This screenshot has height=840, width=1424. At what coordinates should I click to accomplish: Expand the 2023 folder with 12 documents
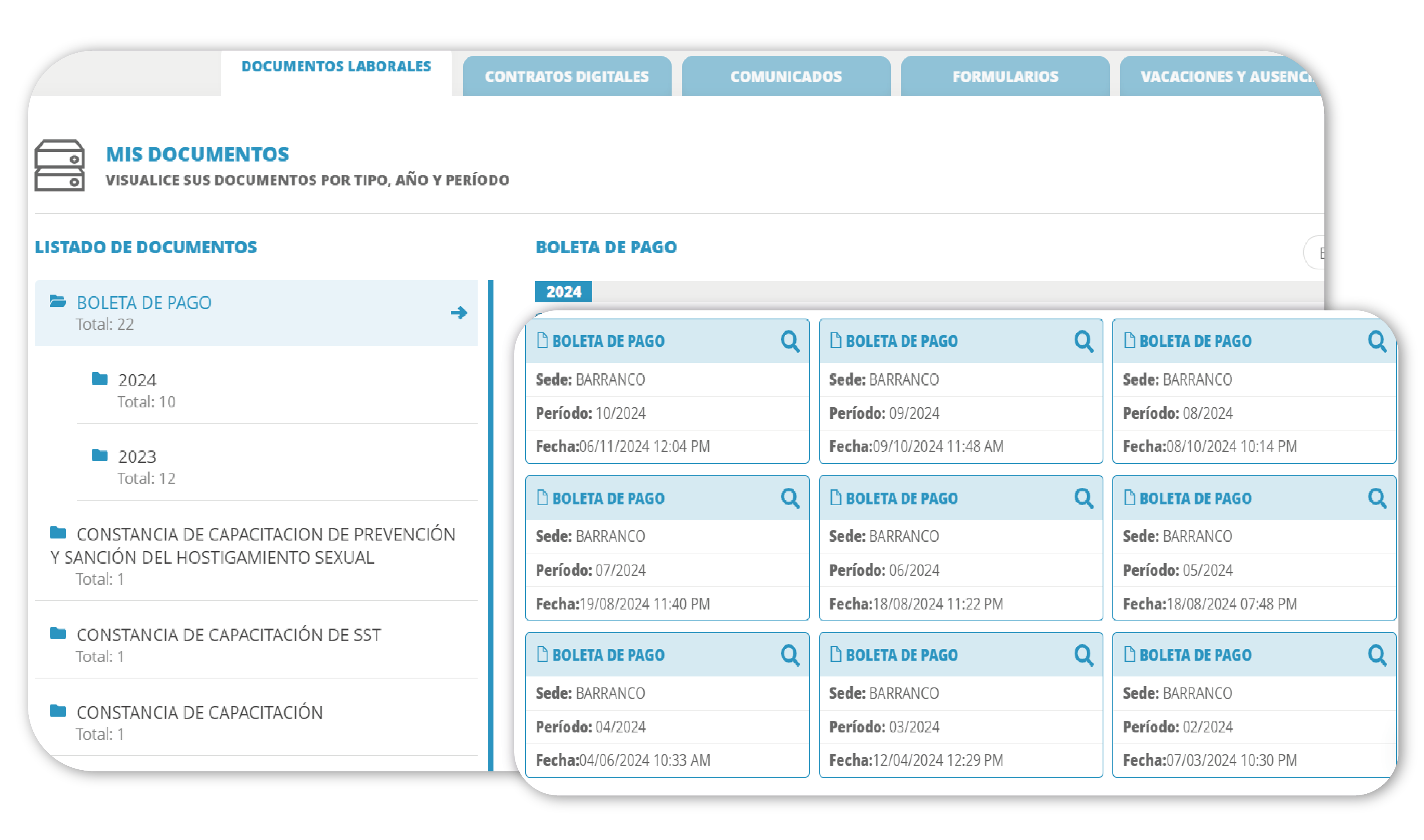(137, 457)
